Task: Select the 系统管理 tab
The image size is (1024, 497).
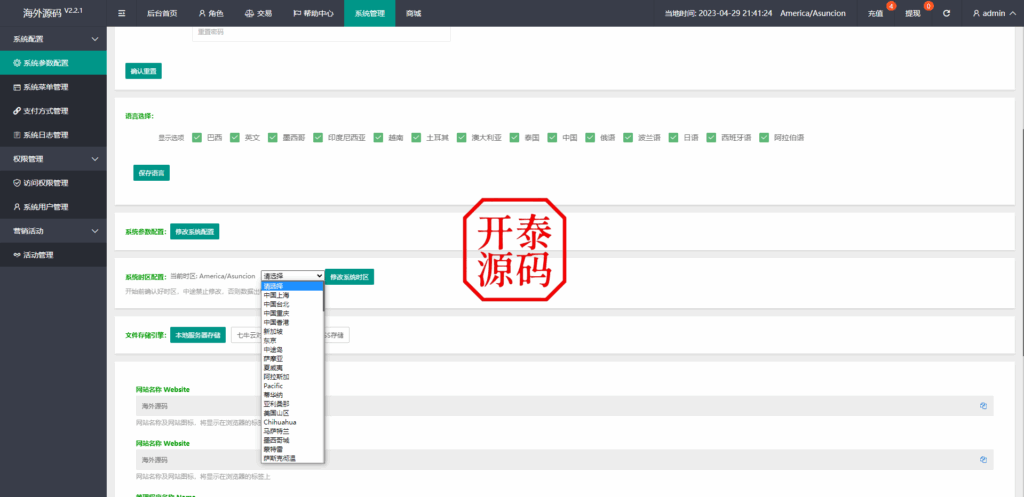Action: (370, 13)
